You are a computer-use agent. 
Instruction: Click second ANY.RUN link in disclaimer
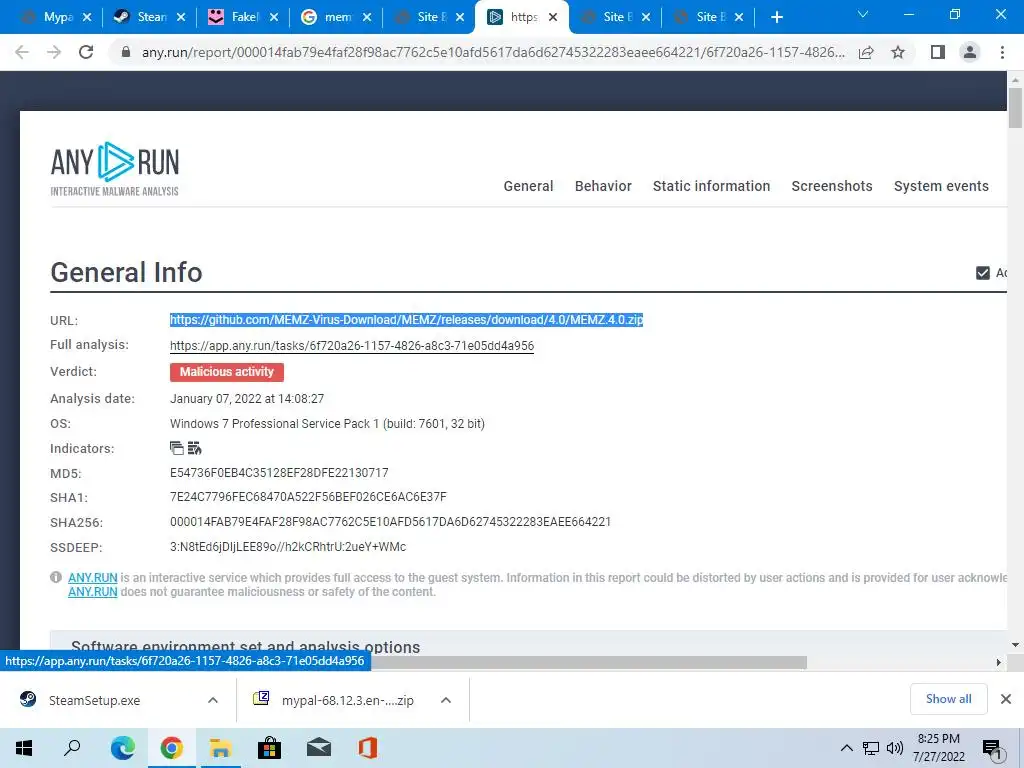point(93,592)
